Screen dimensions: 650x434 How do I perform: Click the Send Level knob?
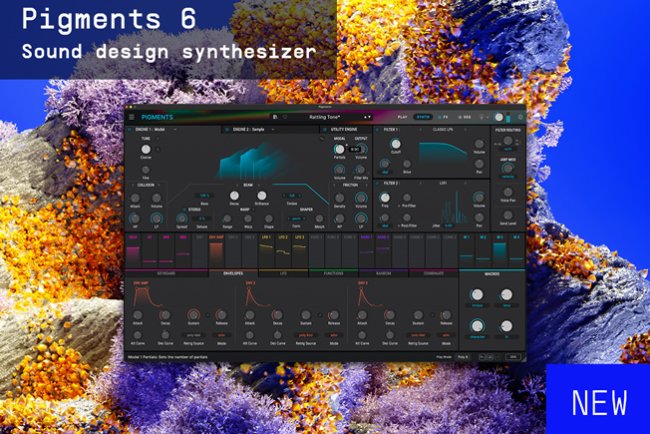(508, 215)
